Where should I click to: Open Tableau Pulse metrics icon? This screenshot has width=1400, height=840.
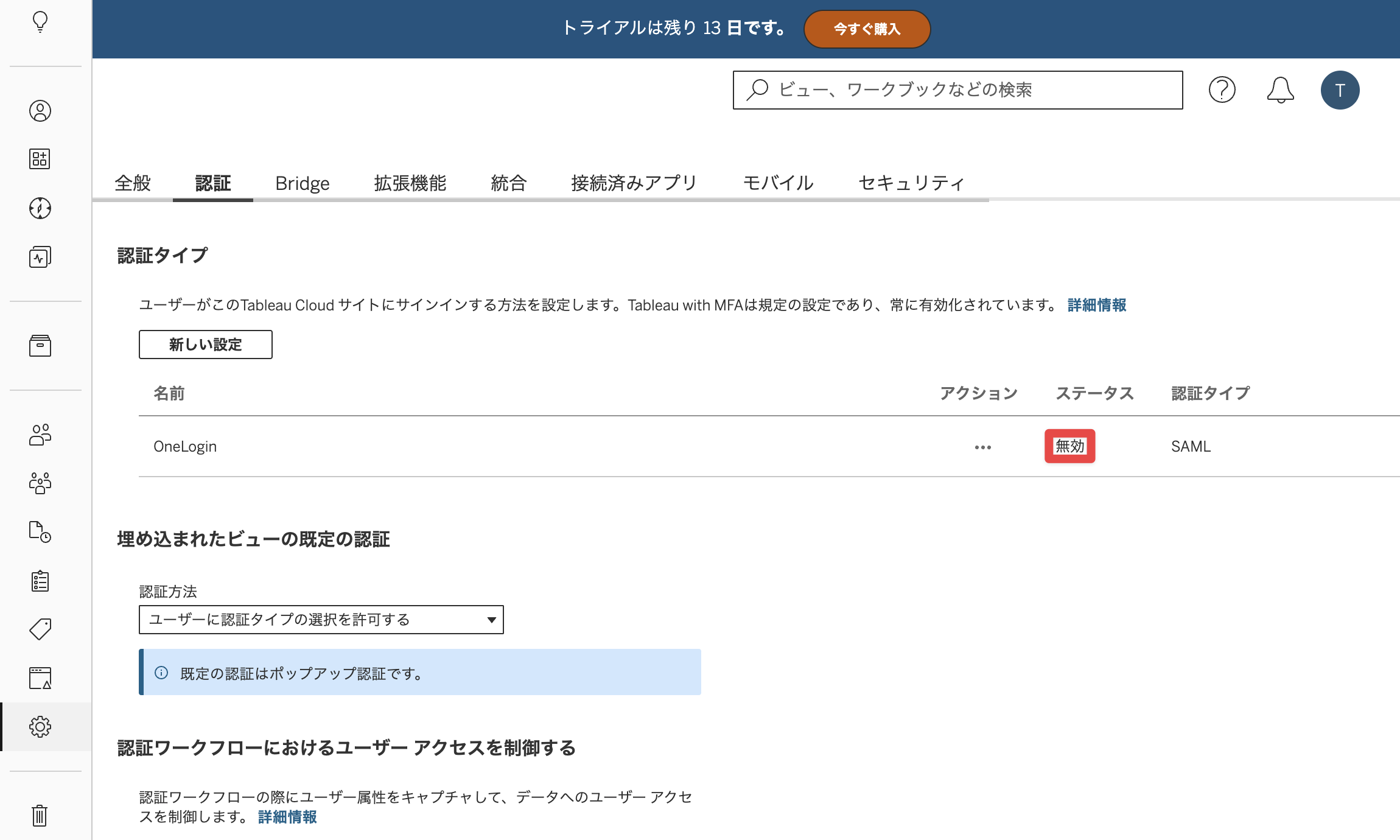tap(40, 257)
